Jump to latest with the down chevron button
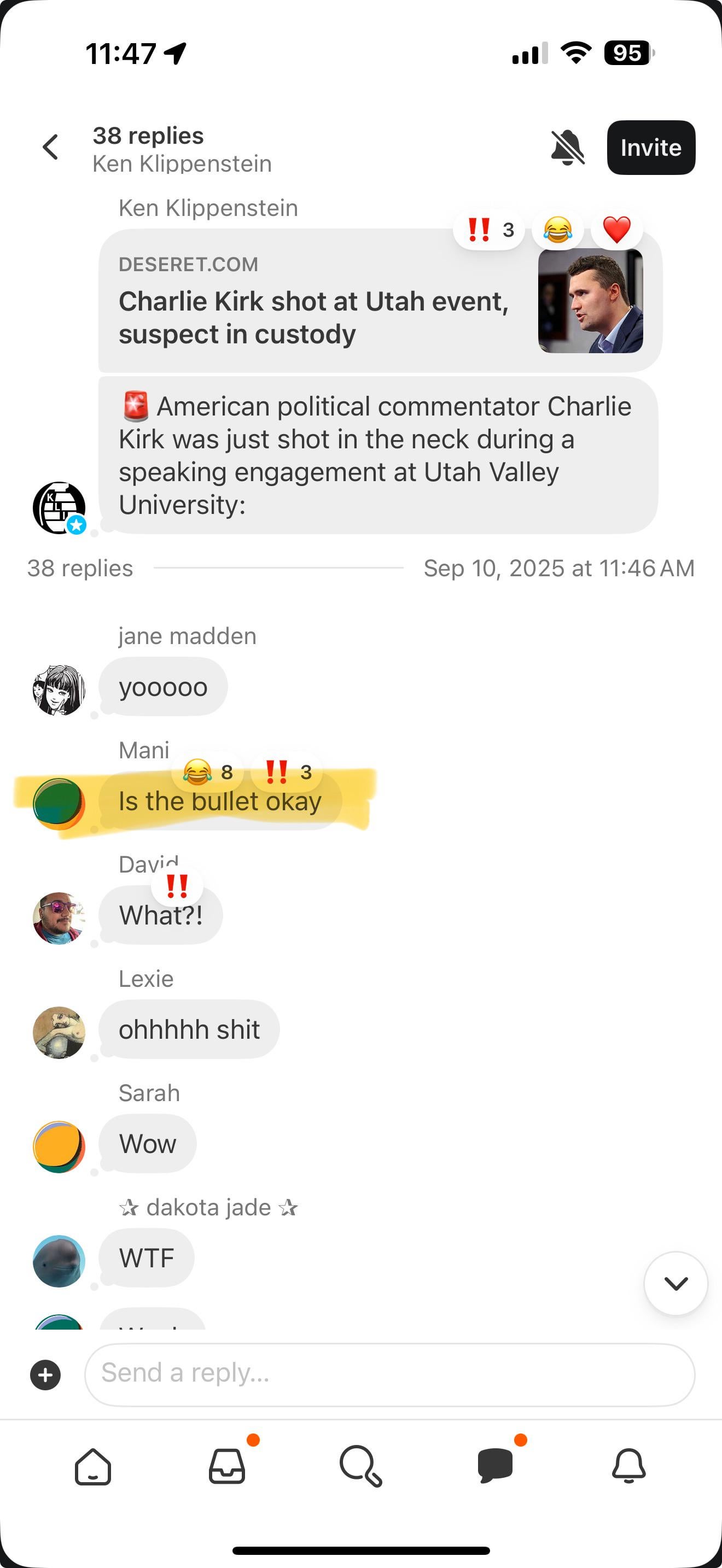The image size is (722, 1568). (x=676, y=1283)
